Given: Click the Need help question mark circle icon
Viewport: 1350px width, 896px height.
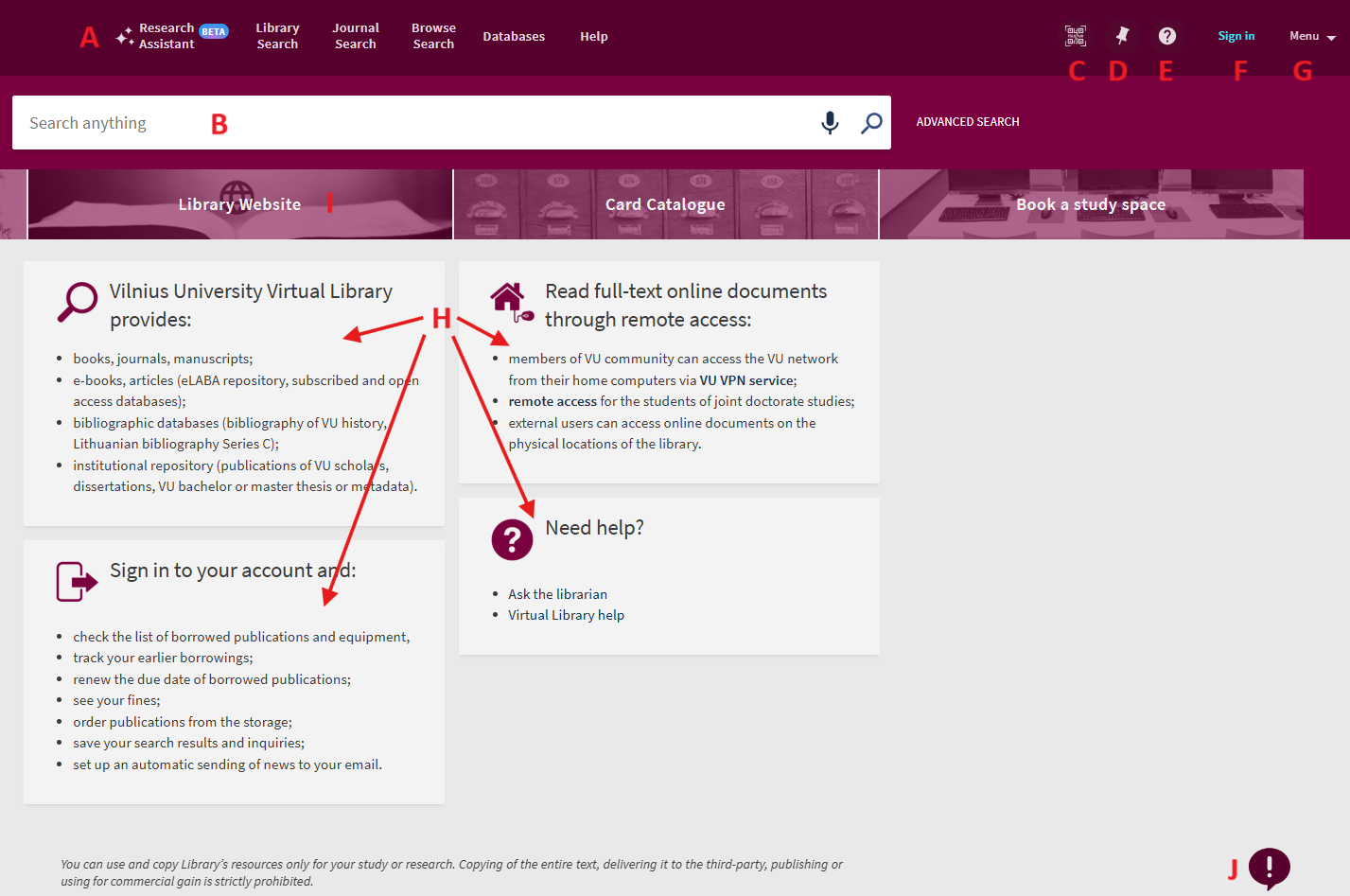Looking at the screenshot, I should [512, 539].
